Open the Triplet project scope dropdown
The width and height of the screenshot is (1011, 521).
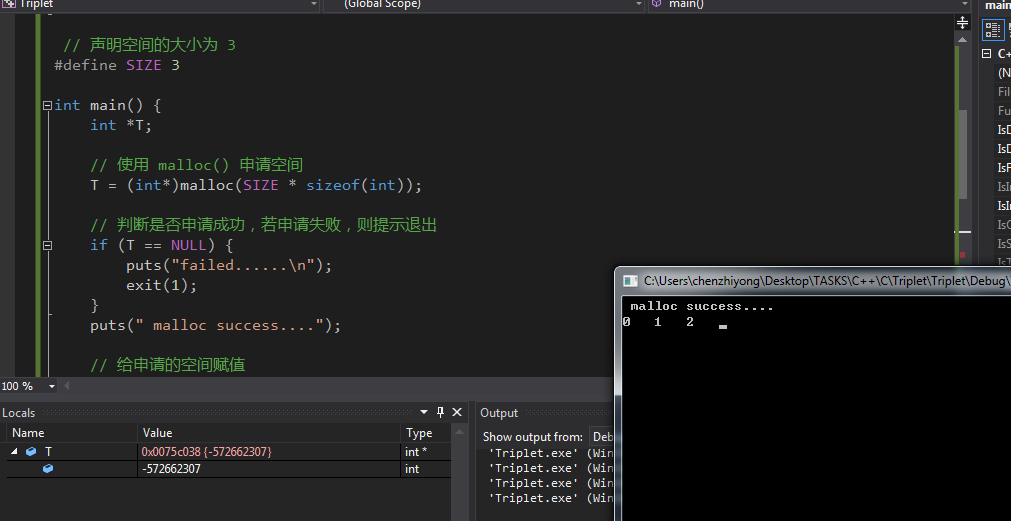tap(314, 4)
